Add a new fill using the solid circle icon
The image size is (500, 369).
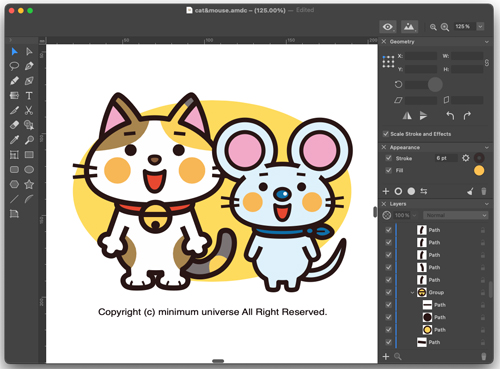coord(411,191)
